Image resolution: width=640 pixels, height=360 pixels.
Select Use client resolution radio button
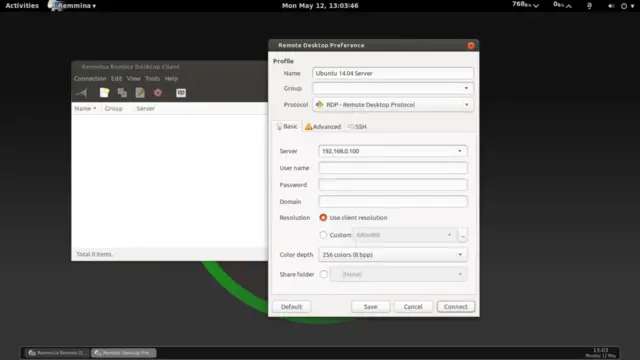pyautogui.click(x=323, y=218)
